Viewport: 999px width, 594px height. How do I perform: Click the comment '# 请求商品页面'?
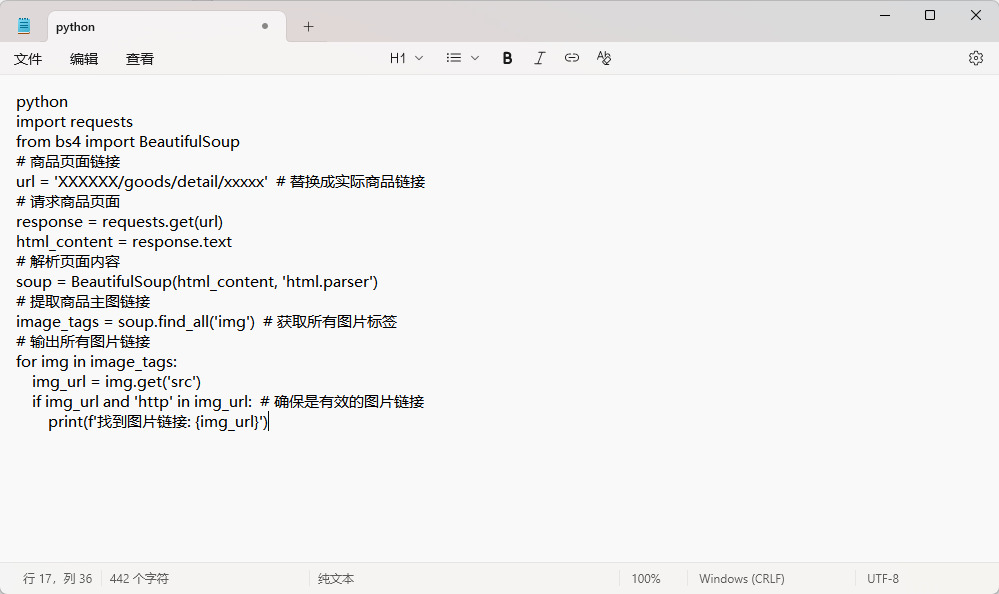(68, 202)
